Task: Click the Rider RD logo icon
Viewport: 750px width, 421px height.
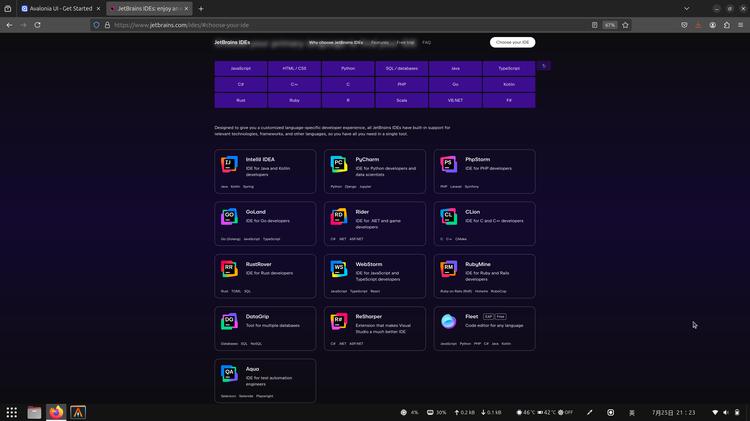Action: pos(339,216)
